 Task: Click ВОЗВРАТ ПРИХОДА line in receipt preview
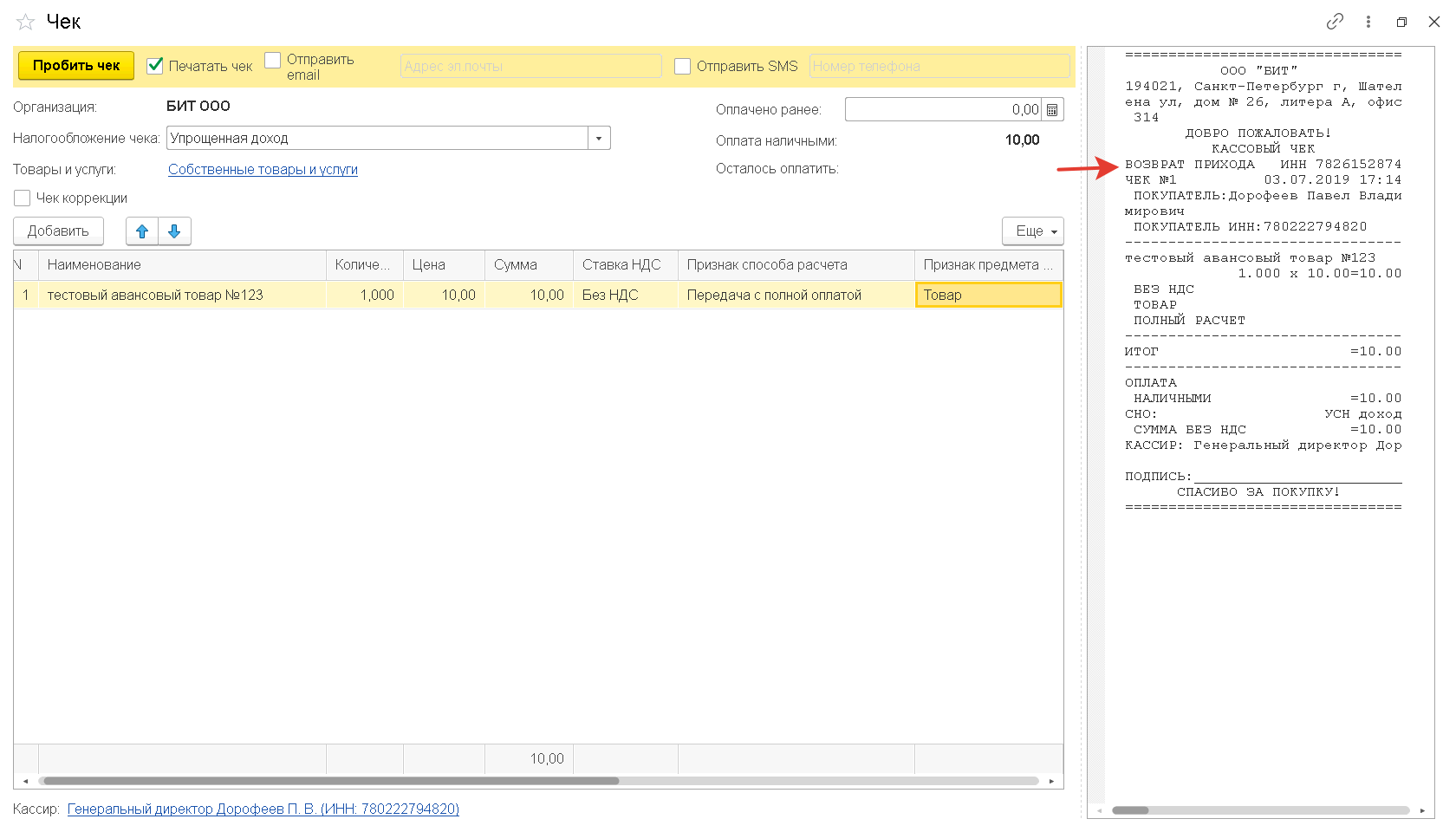(1189, 165)
